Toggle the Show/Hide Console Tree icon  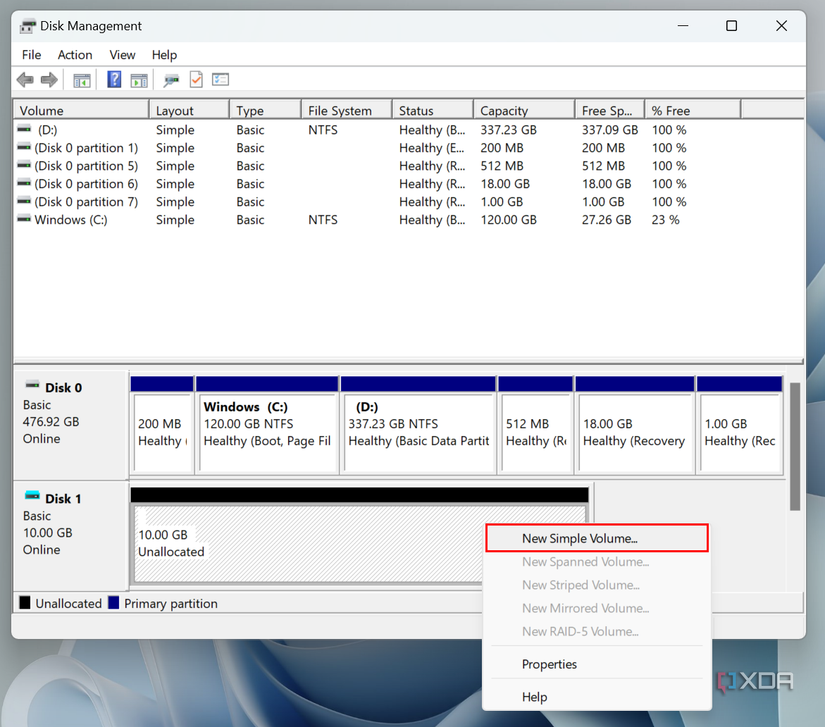(82, 80)
